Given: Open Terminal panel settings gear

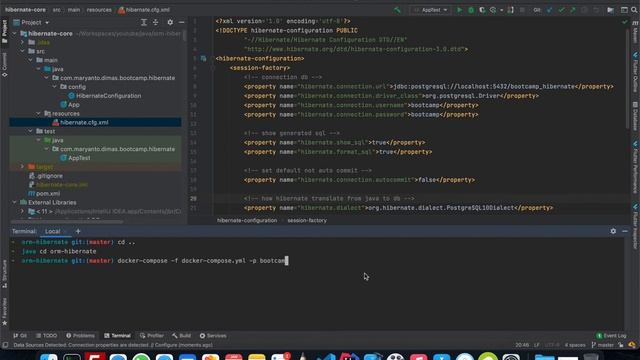Looking at the screenshot, I should tap(613, 231).
